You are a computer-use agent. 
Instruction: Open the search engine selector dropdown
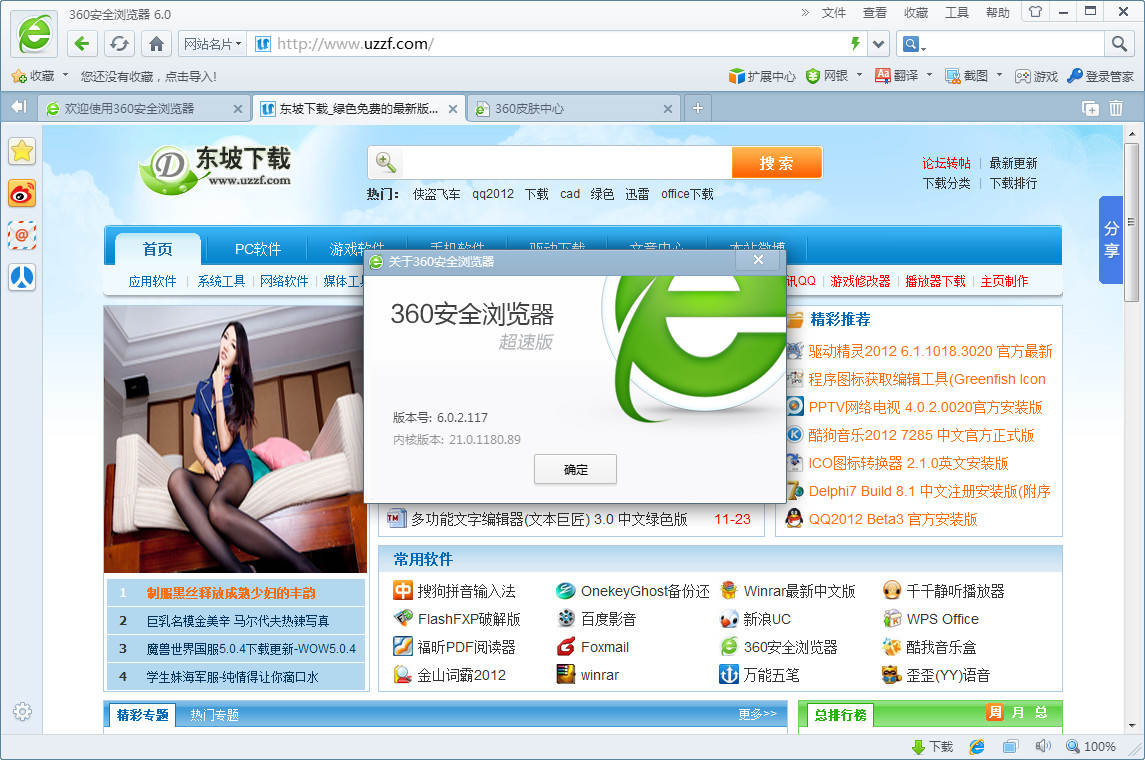914,45
